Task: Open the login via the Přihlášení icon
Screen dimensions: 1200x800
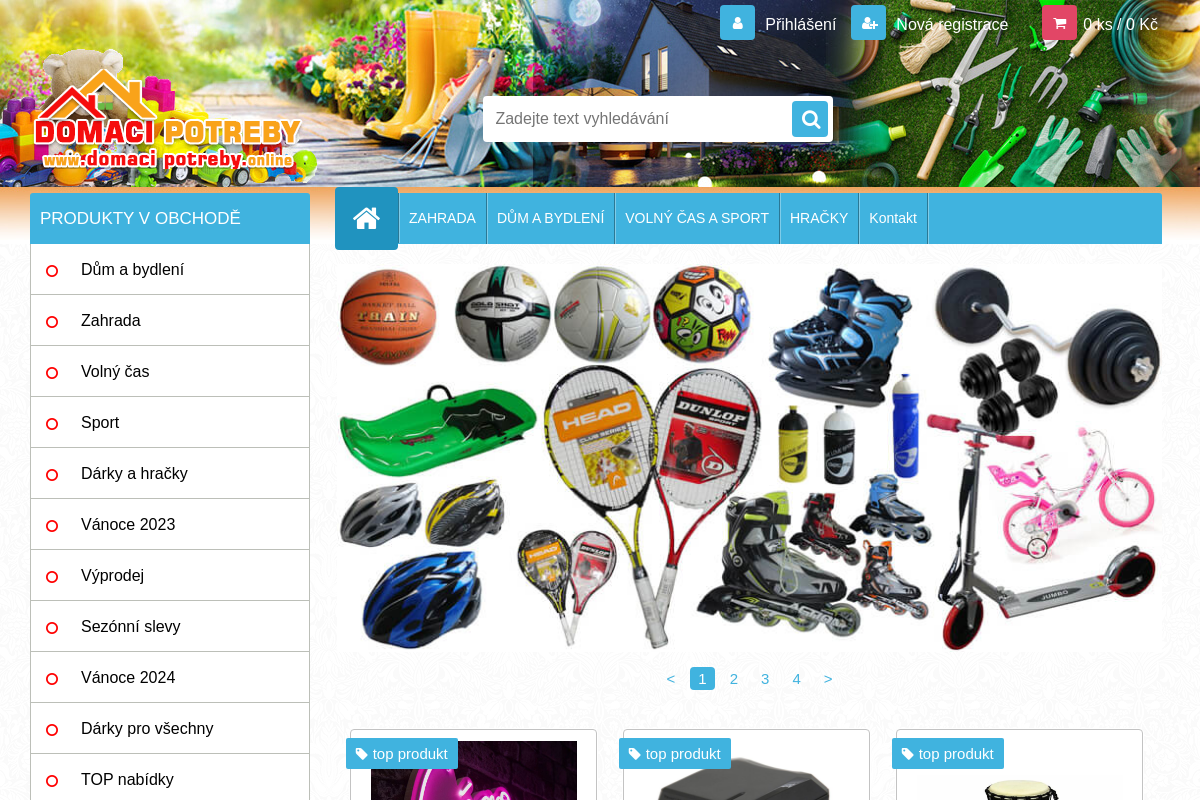Action: (x=737, y=22)
